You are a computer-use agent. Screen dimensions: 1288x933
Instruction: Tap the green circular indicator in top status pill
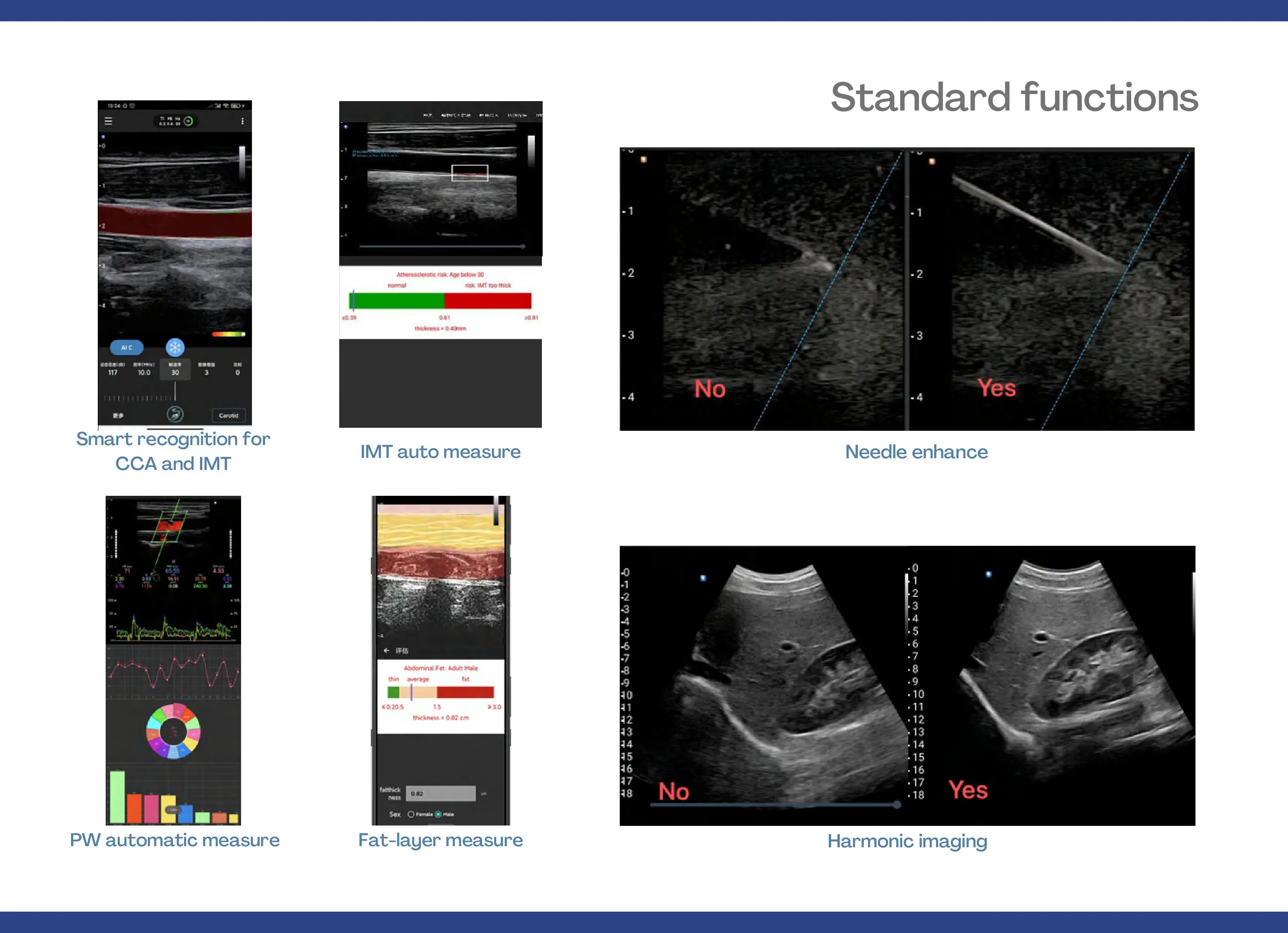188,121
